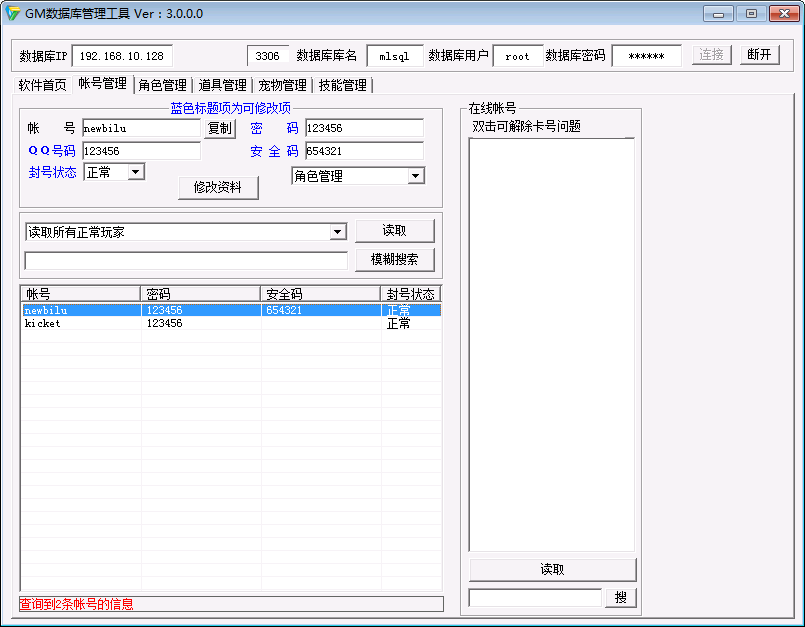The height and width of the screenshot is (627, 805).
Task: Click the 数据库IP input field
Action: [x=124, y=56]
